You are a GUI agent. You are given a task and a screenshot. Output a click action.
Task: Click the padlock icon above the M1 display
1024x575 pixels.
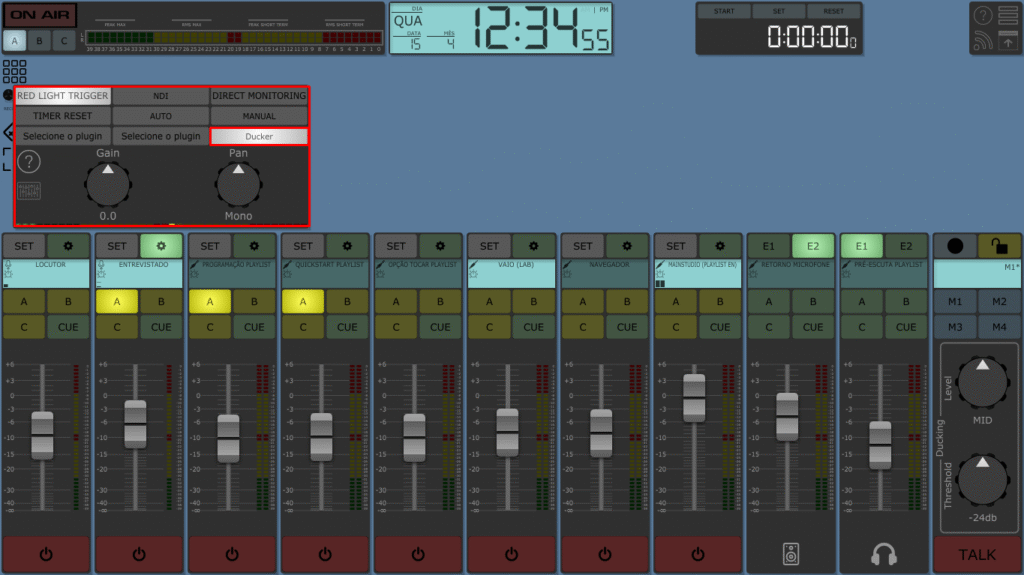[999, 246]
